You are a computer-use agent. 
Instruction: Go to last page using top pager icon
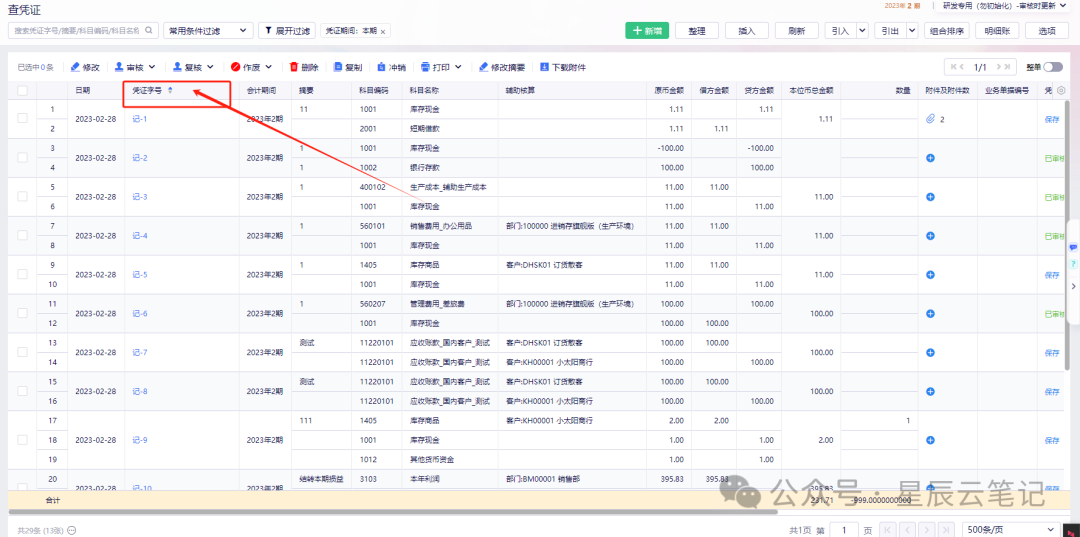1006,67
